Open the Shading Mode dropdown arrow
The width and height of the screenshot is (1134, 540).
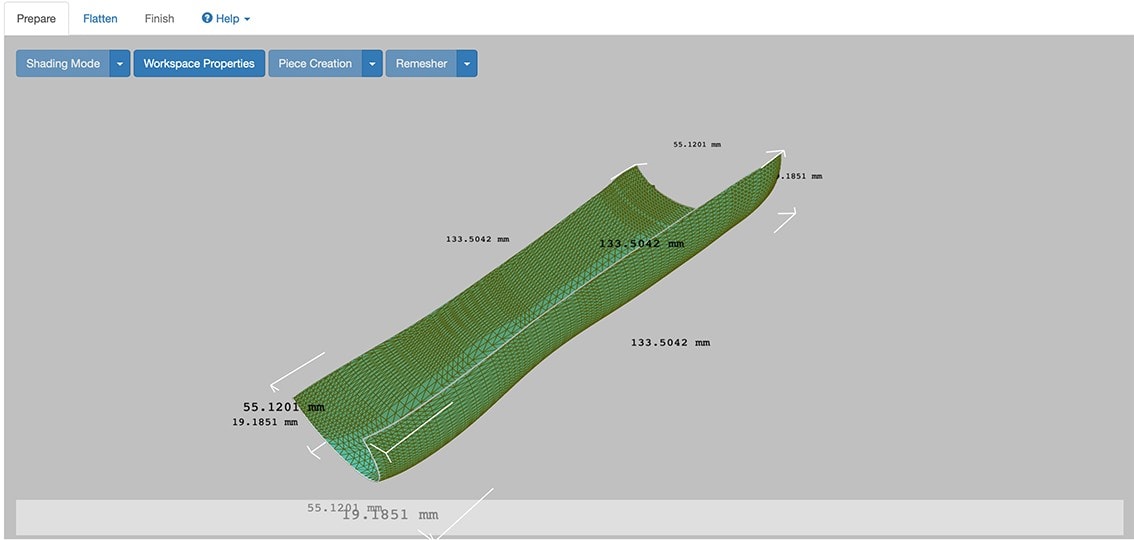[x=120, y=64]
